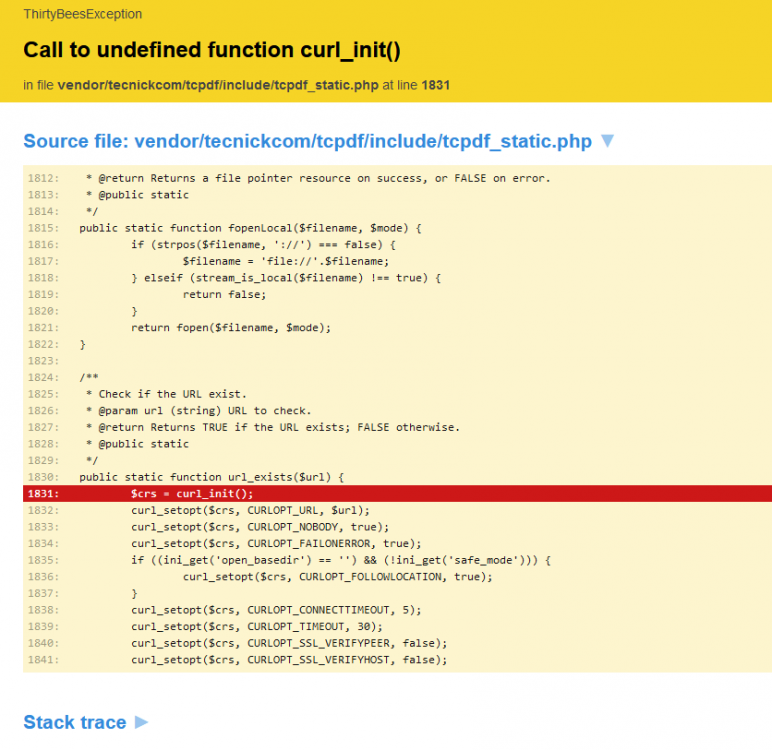
Task: Click the 'Stack trace' heading text
Action: 75,722
